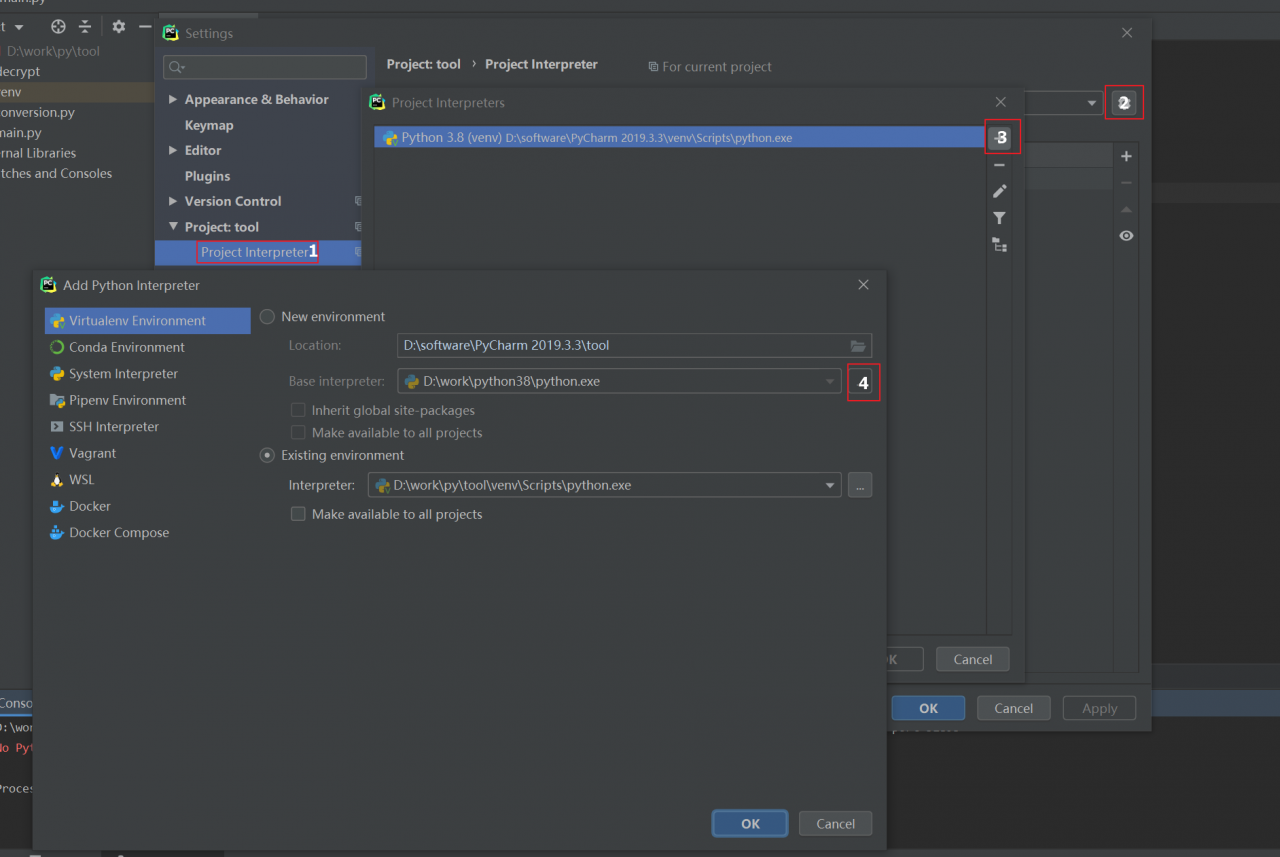
Task: Click OK in Add Python Interpreter dialog
Action: click(750, 824)
